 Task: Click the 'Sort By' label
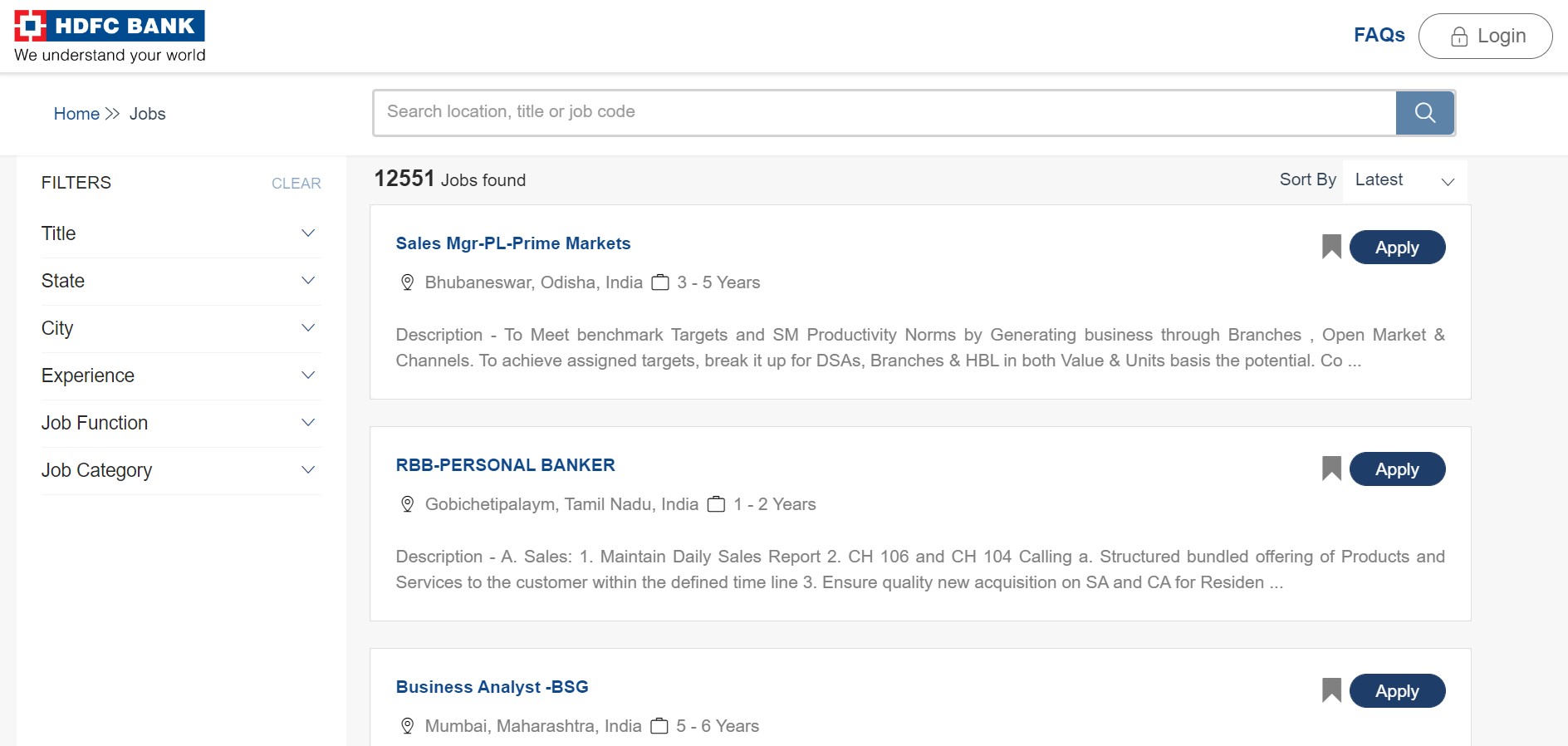[x=1308, y=179]
